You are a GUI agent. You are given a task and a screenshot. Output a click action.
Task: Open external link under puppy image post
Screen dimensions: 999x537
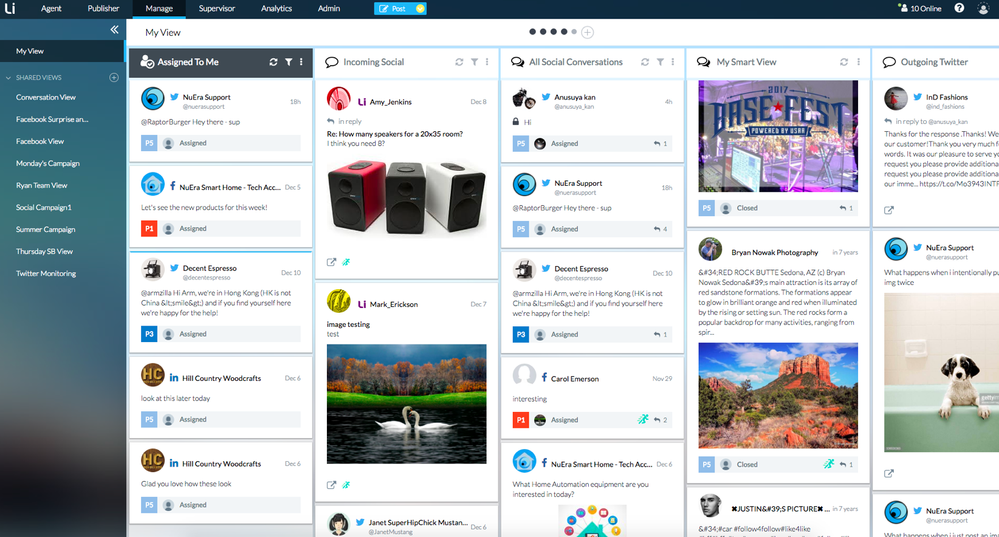tap(889, 473)
